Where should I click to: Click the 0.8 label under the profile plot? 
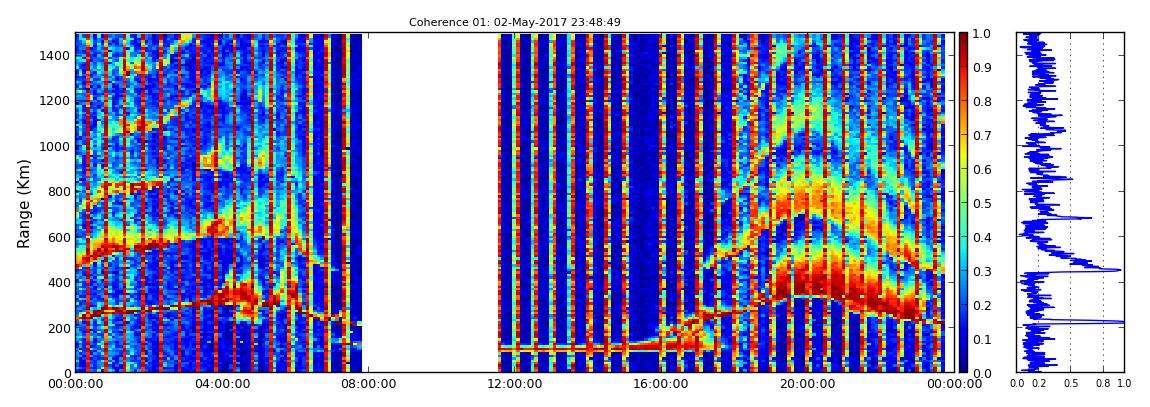coord(1104,384)
